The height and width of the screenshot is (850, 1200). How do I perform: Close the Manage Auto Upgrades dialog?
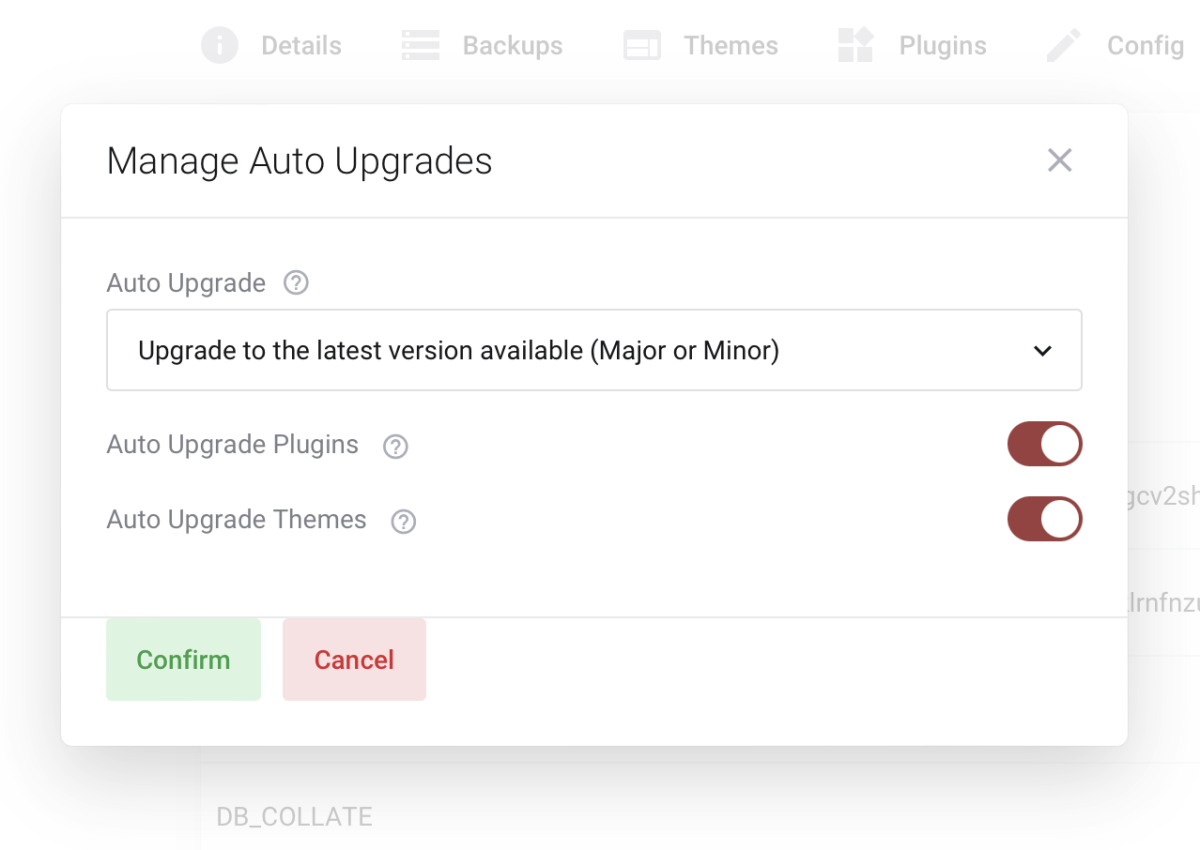1059,160
